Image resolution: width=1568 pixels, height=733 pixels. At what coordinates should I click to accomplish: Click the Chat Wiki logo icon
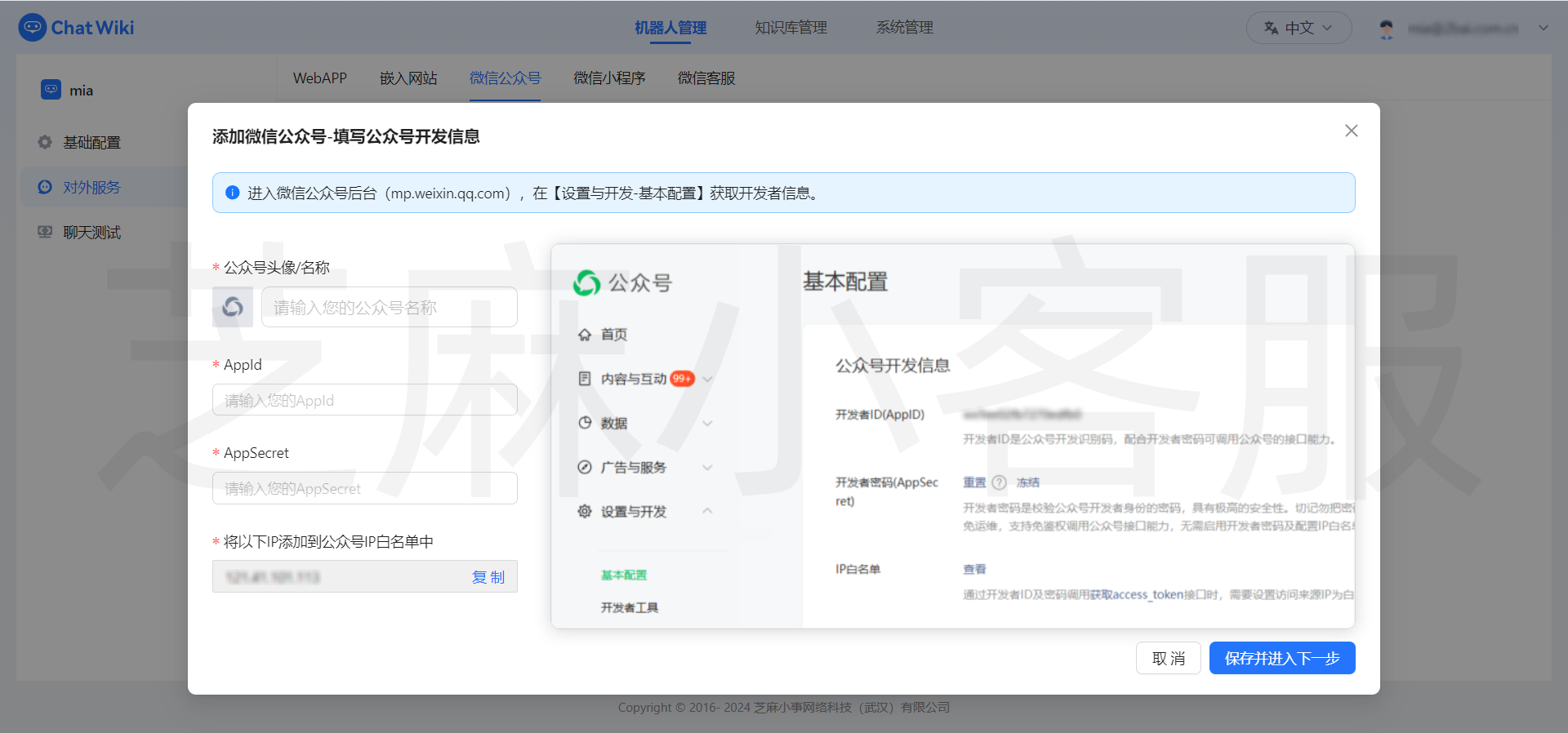32,28
